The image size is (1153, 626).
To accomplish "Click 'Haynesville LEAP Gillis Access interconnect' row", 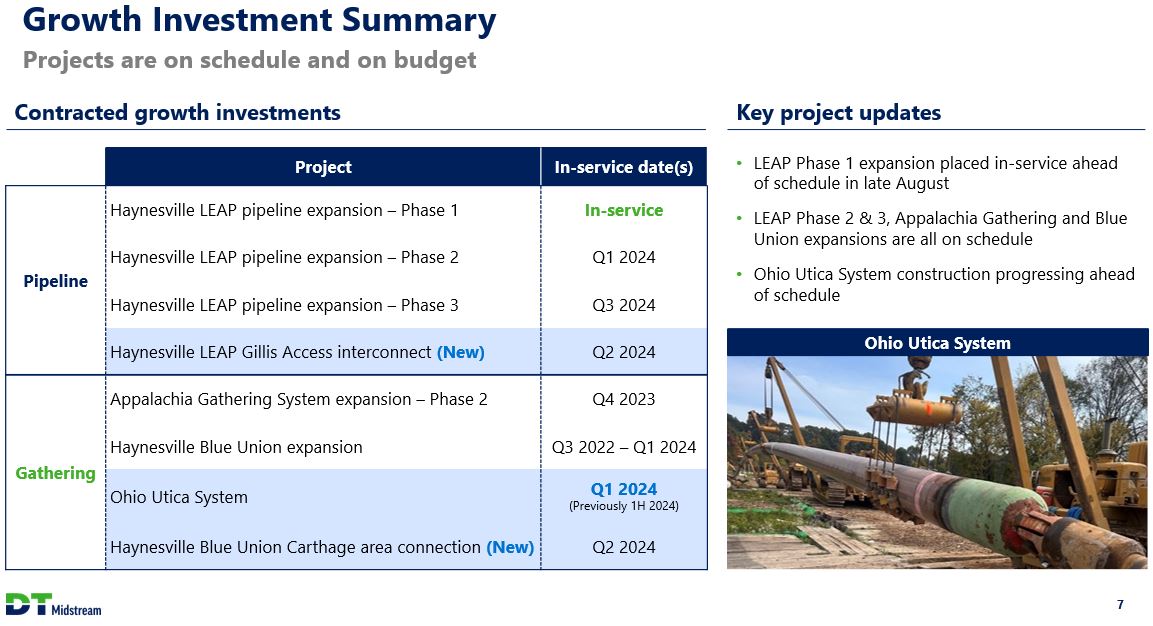I will [x=406, y=352].
